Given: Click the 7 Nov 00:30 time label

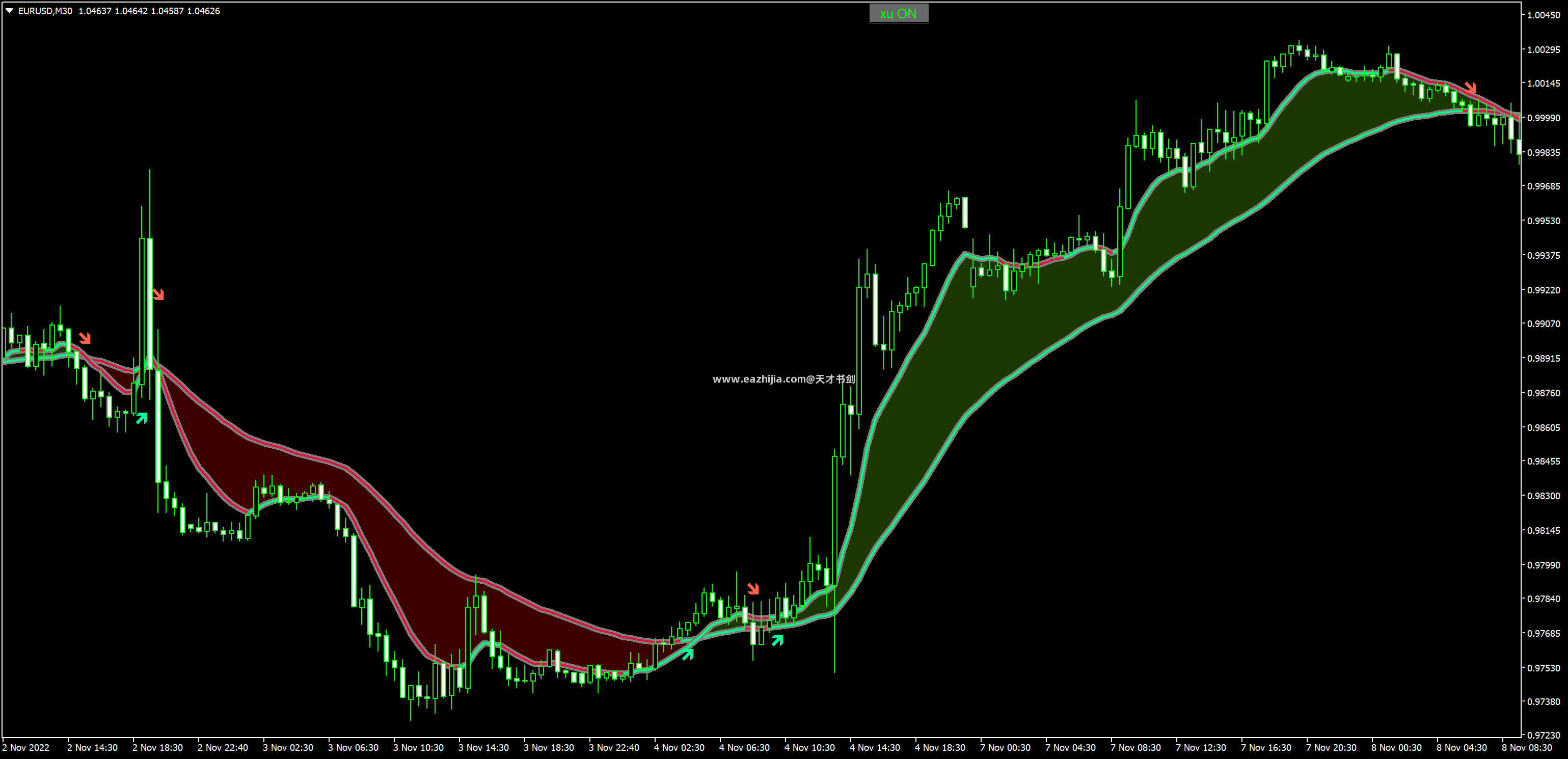Looking at the screenshot, I should point(1005,747).
